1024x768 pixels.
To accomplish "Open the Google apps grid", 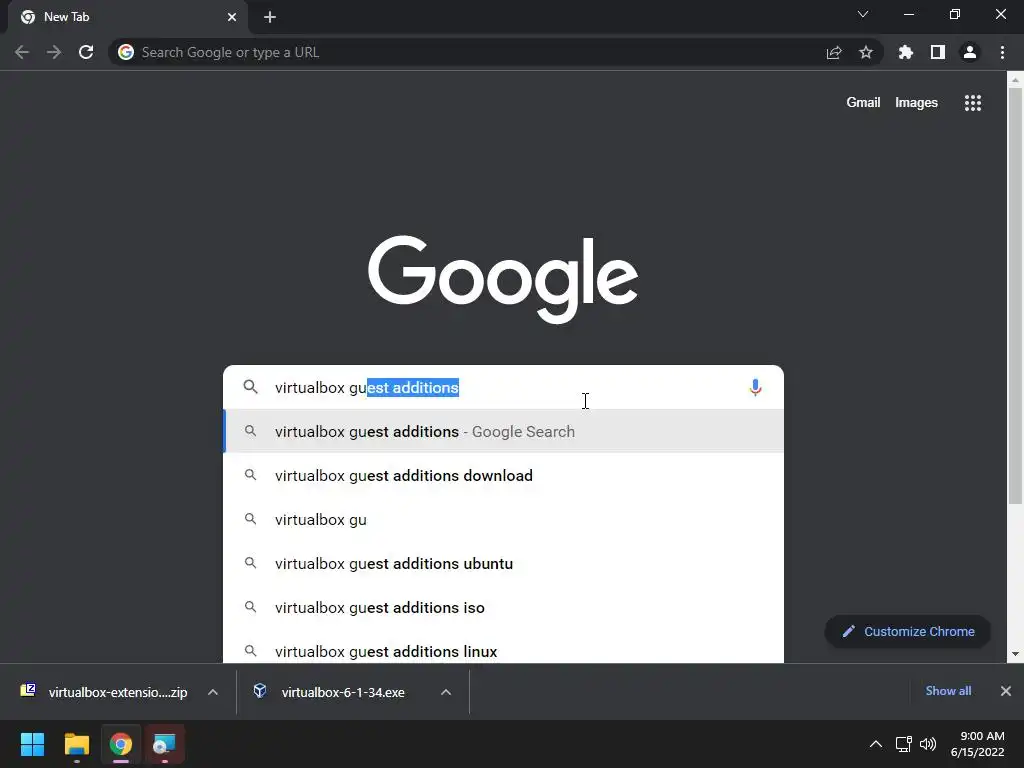I will coord(973,103).
